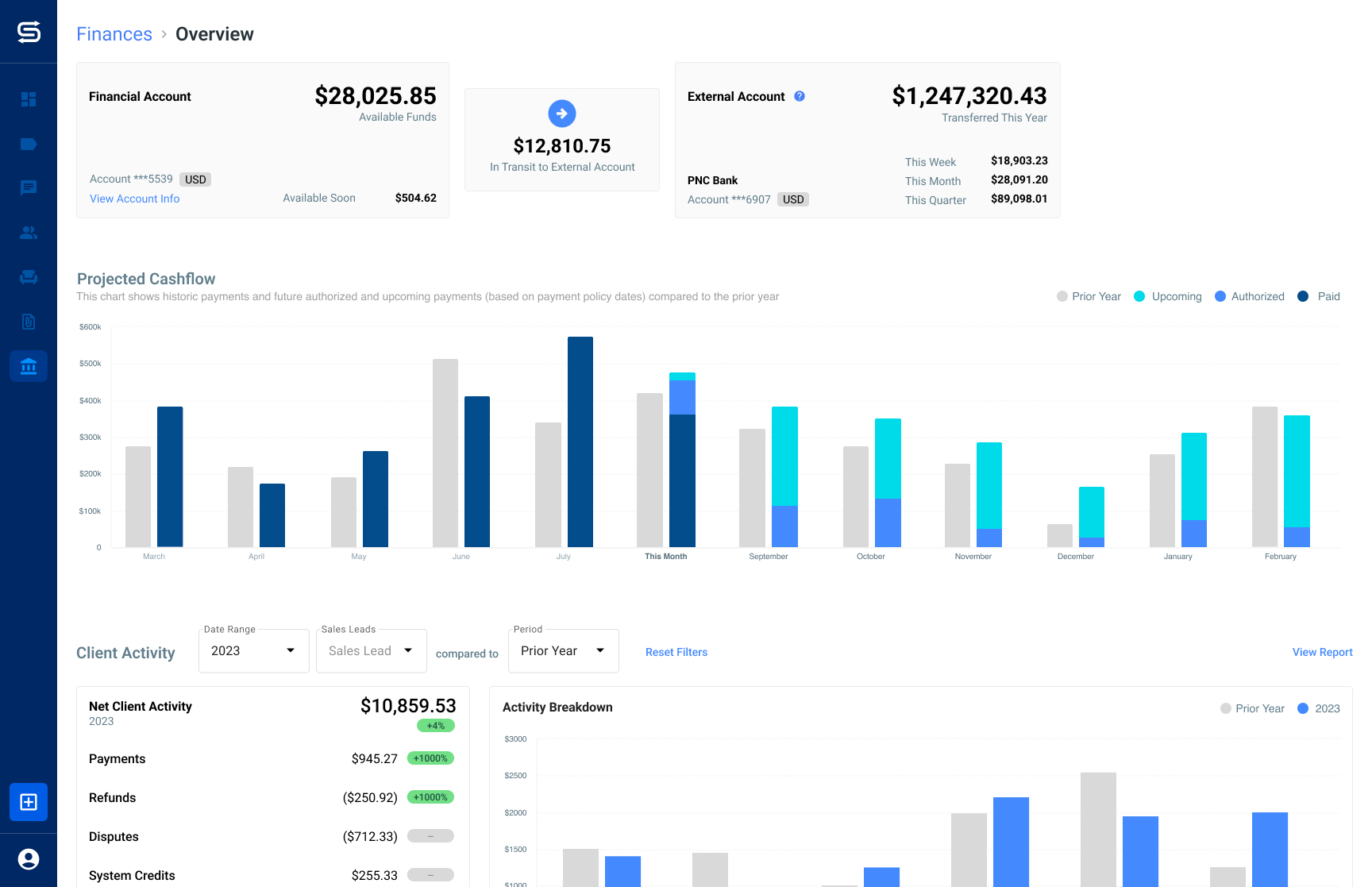Open the chat messages icon in sidebar
The height and width of the screenshot is (887, 1372).
point(29,188)
